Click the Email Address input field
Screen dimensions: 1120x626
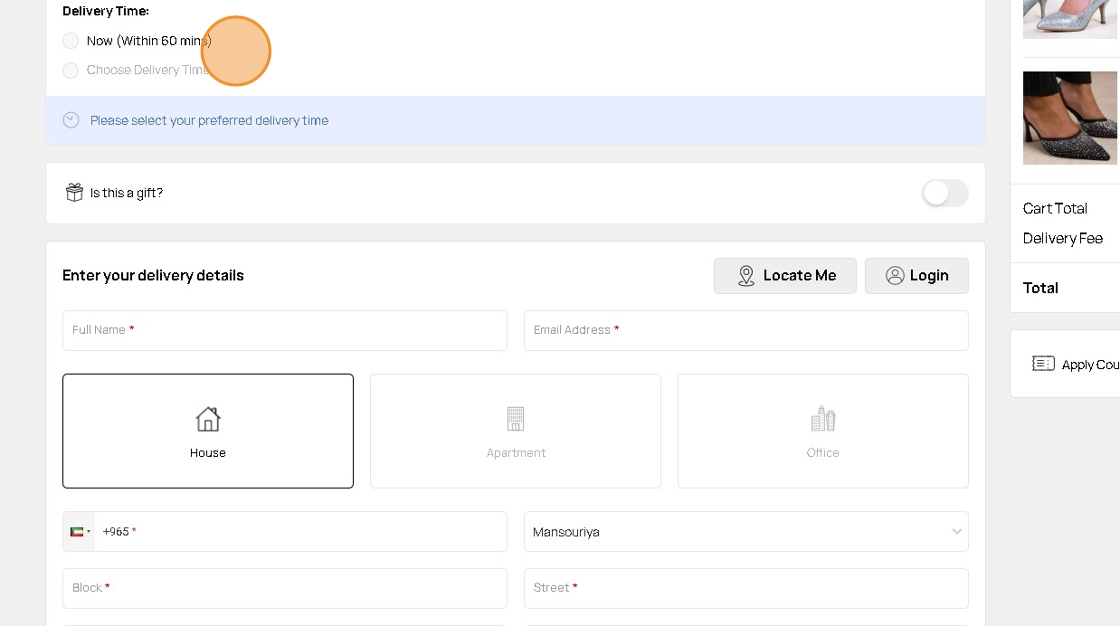(746, 330)
